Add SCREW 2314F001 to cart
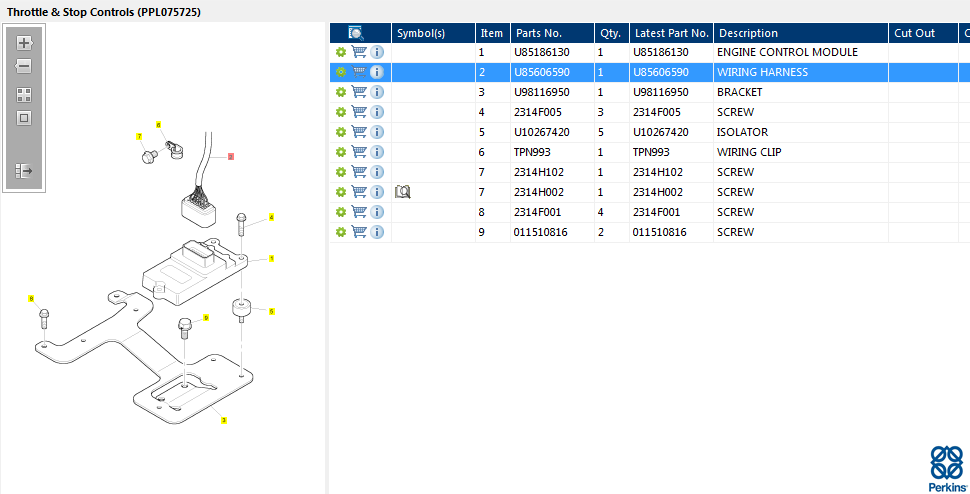Image resolution: width=970 pixels, height=494 pixels. (x=359, y=211)
